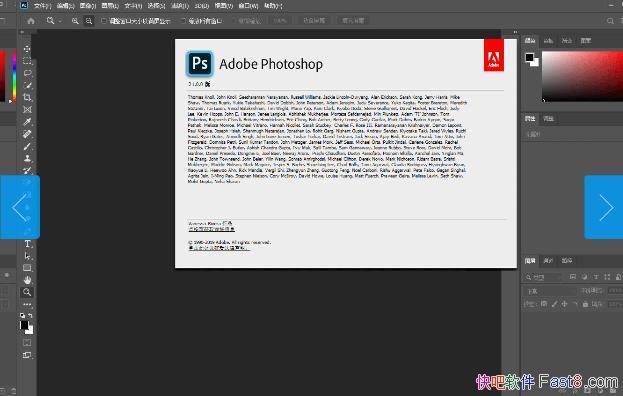This screenshot has height=396, width=623.
Task: Select the Rectangular Marquee tool
Action: (x=27, y=61)
